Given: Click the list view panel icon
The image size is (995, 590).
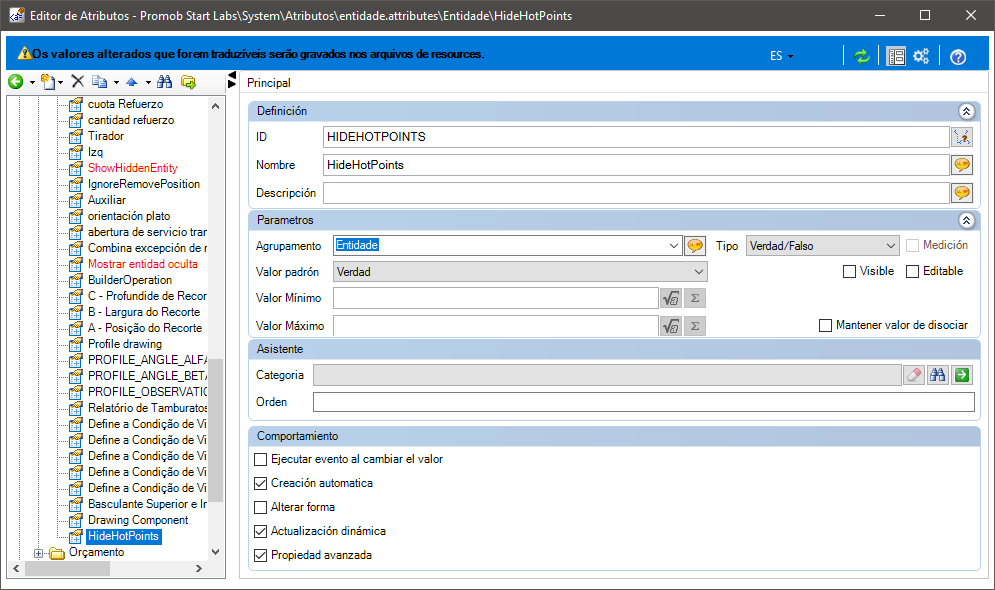Looking at the screenshot, I should click(896, 56).
